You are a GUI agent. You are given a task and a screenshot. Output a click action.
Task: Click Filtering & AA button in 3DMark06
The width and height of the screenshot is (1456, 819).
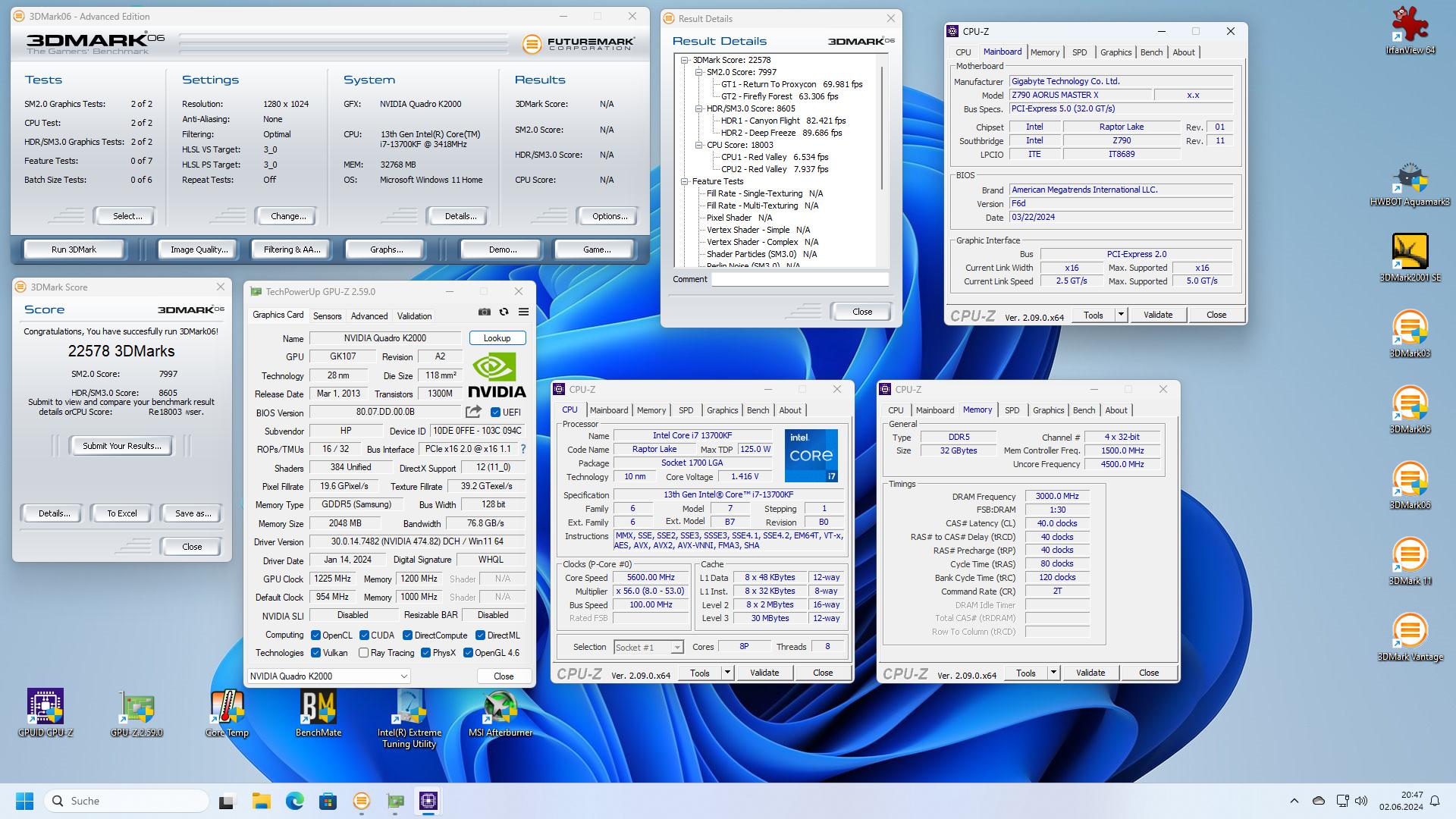point(291,249)
